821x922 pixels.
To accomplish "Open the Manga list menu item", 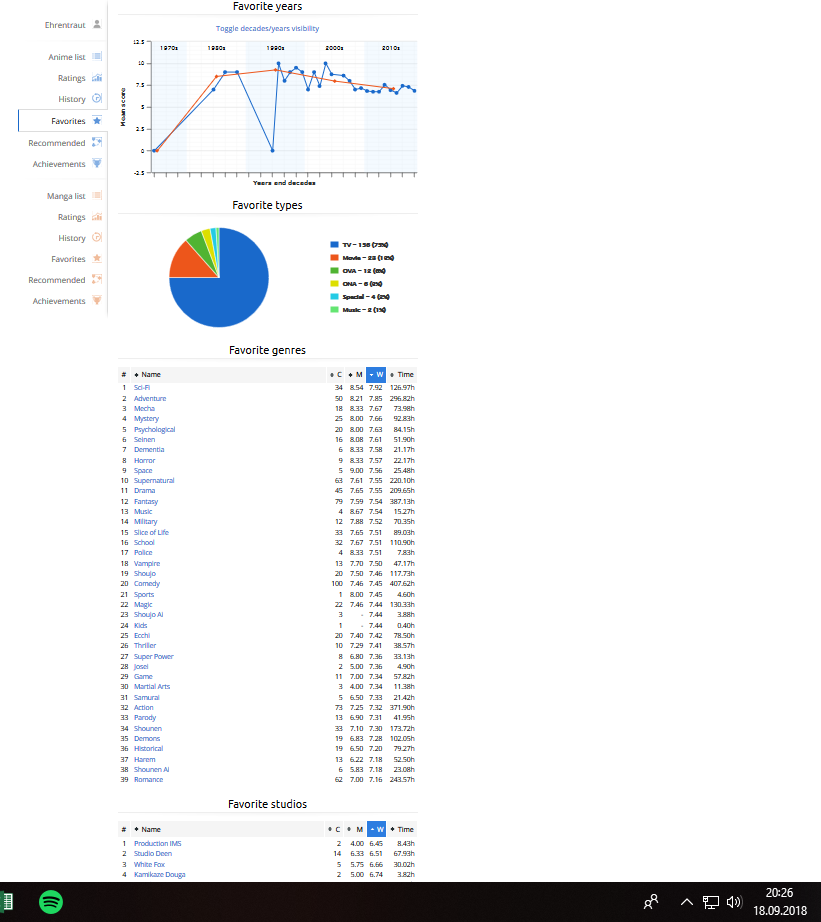I will point(66,196).
